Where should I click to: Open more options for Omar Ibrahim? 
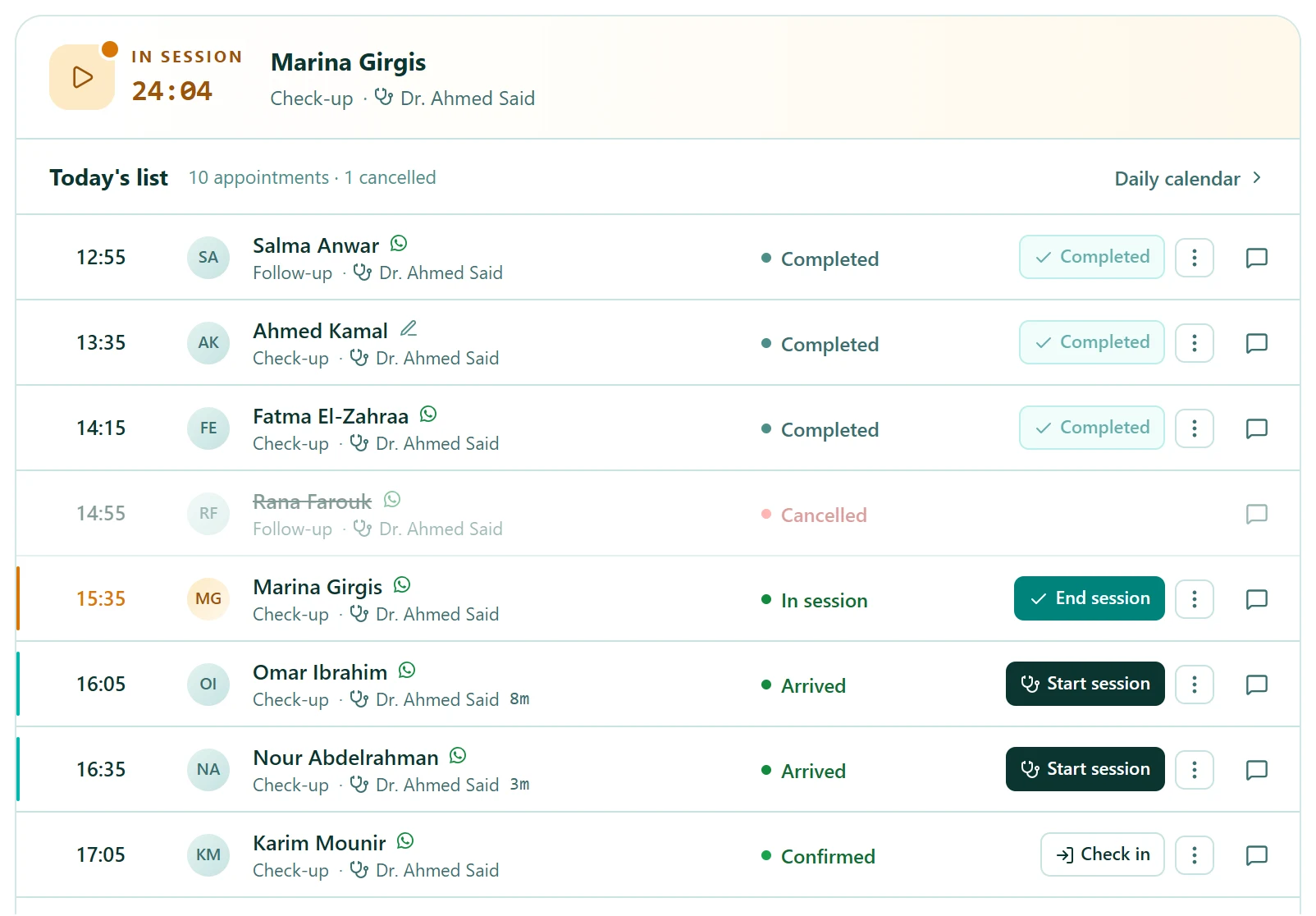tap(1195, 685)
